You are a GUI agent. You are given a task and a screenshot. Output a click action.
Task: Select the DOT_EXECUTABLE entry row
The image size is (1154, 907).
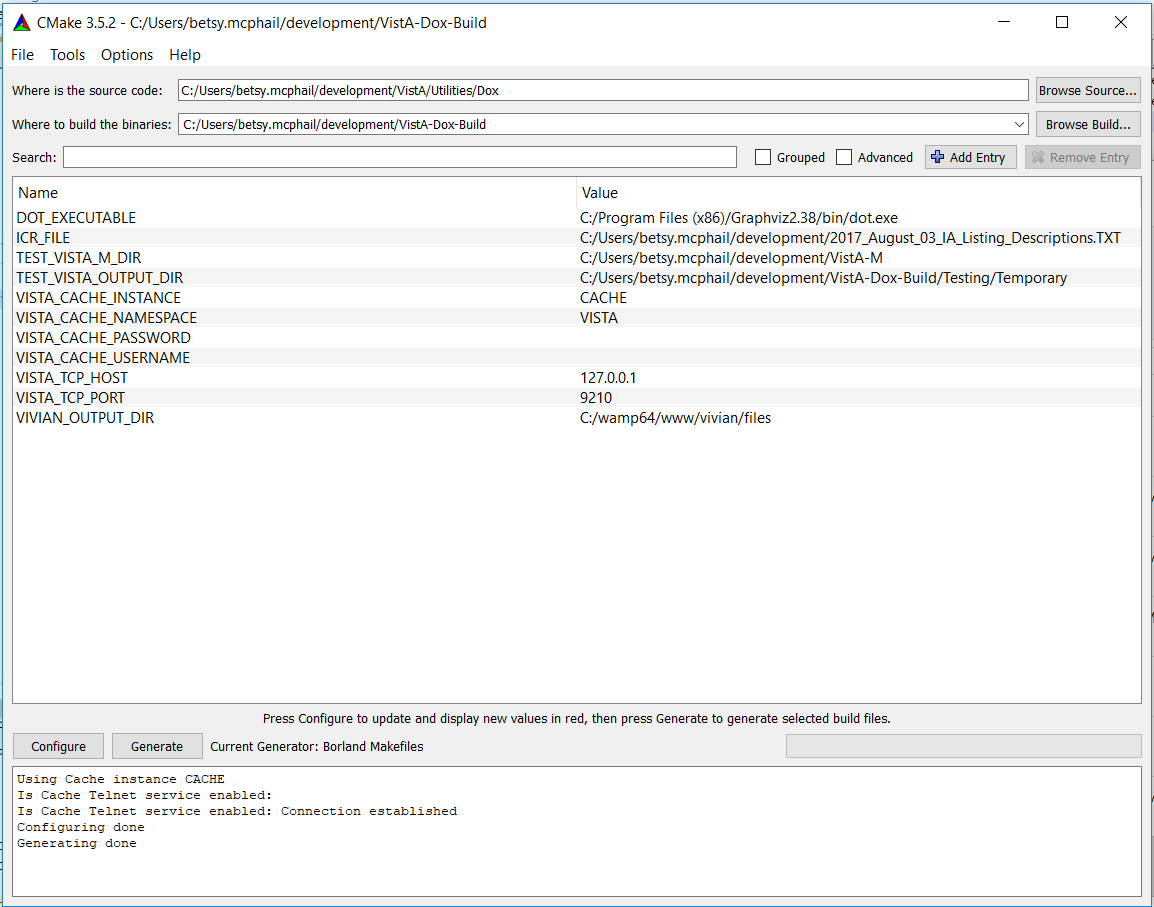[x=76, y=218]
